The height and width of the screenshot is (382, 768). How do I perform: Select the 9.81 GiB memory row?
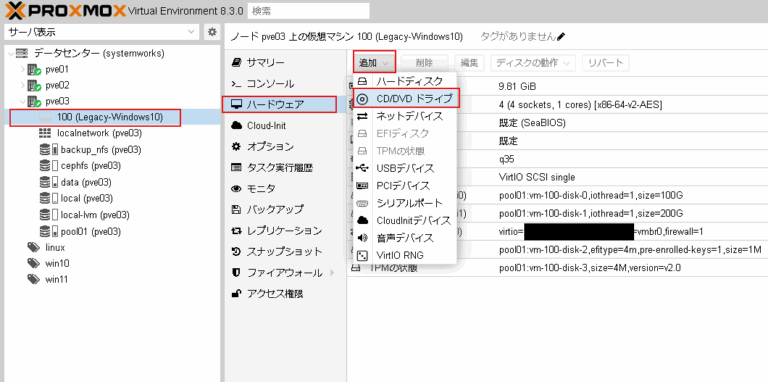pos(557,87)
